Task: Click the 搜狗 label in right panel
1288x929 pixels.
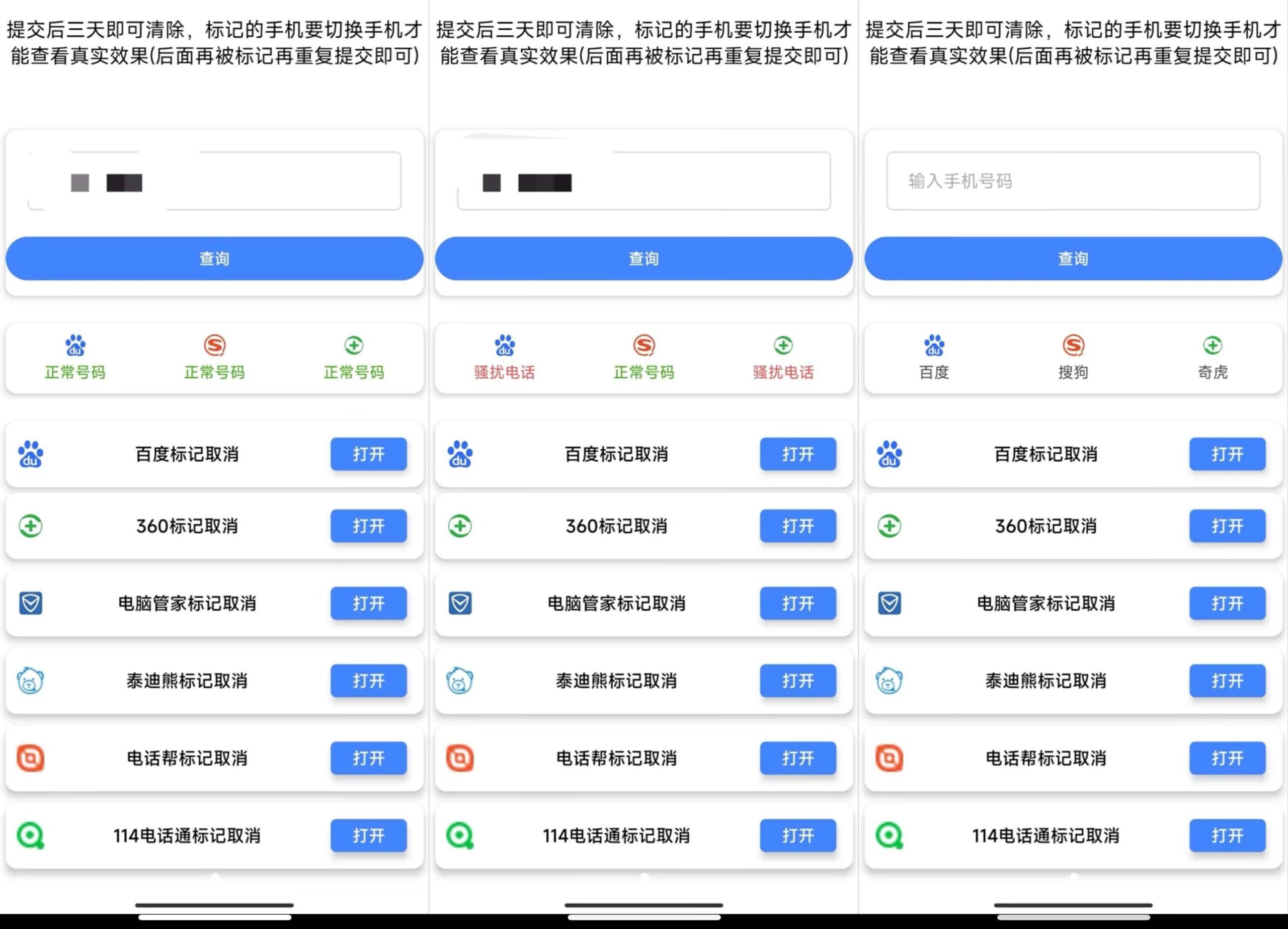Action: click(x=1073, y=373)
